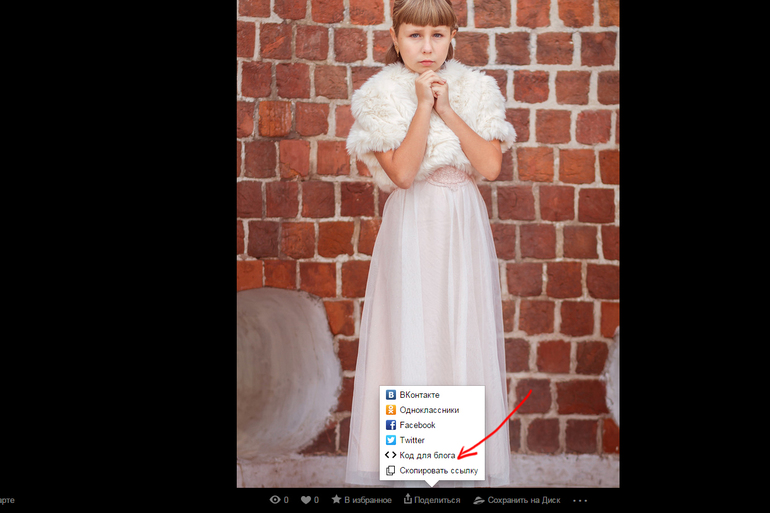Like the photo with the heart icon
Viewport: 770px width, 513px height.
click(x=306, y=500)
